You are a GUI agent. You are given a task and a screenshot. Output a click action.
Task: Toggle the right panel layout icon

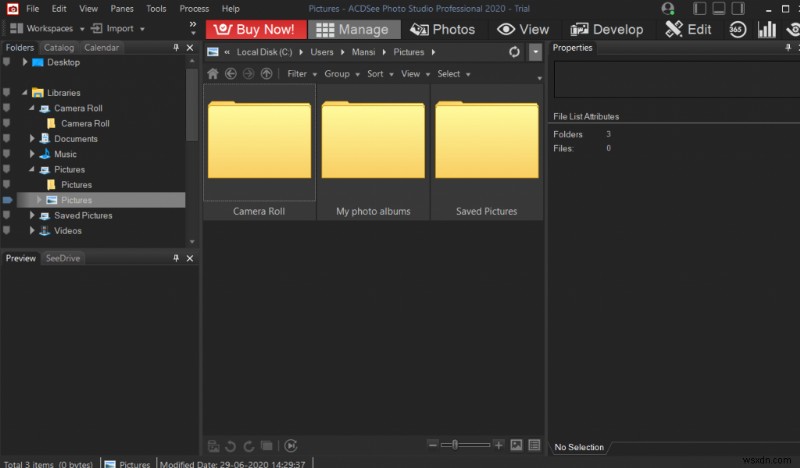tap(738, 9)
